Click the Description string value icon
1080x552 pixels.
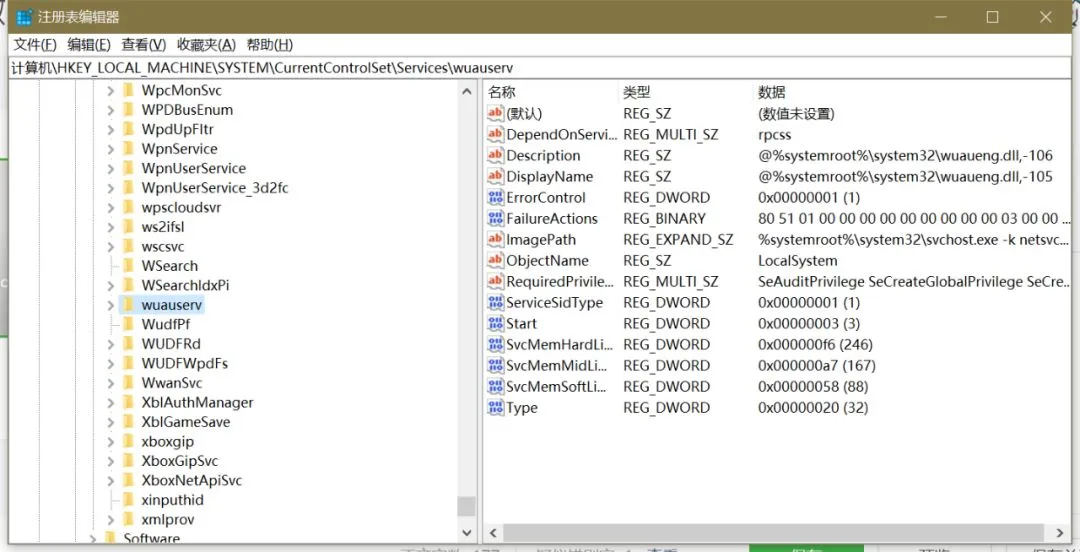(495, 156)
